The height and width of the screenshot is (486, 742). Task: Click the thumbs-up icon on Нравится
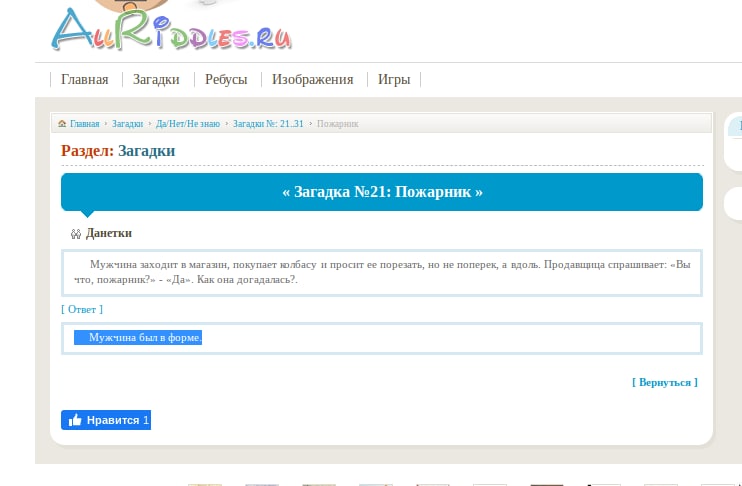pos(75,420)
